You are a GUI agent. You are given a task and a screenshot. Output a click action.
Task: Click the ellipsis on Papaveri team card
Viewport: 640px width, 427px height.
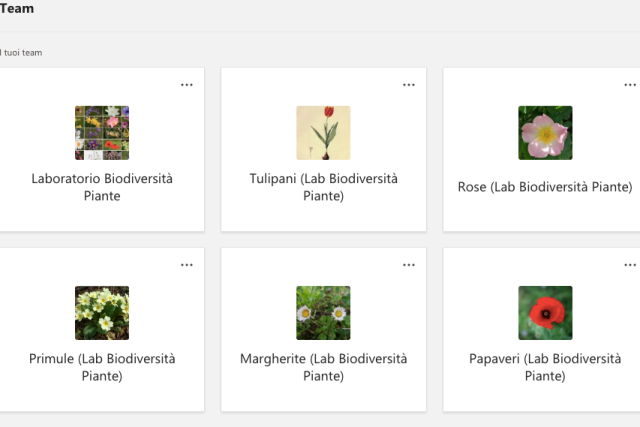coord(630,265)
